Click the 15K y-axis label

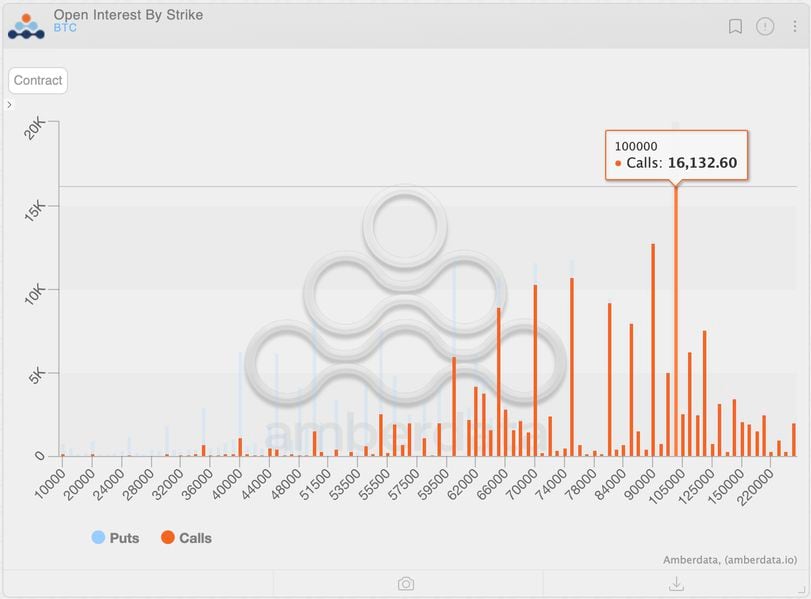click(x=35, y=212)
